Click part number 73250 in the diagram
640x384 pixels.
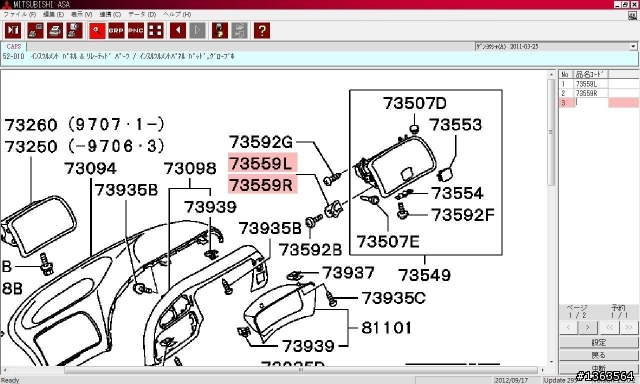pyautogui.click(x=31, y=146)
